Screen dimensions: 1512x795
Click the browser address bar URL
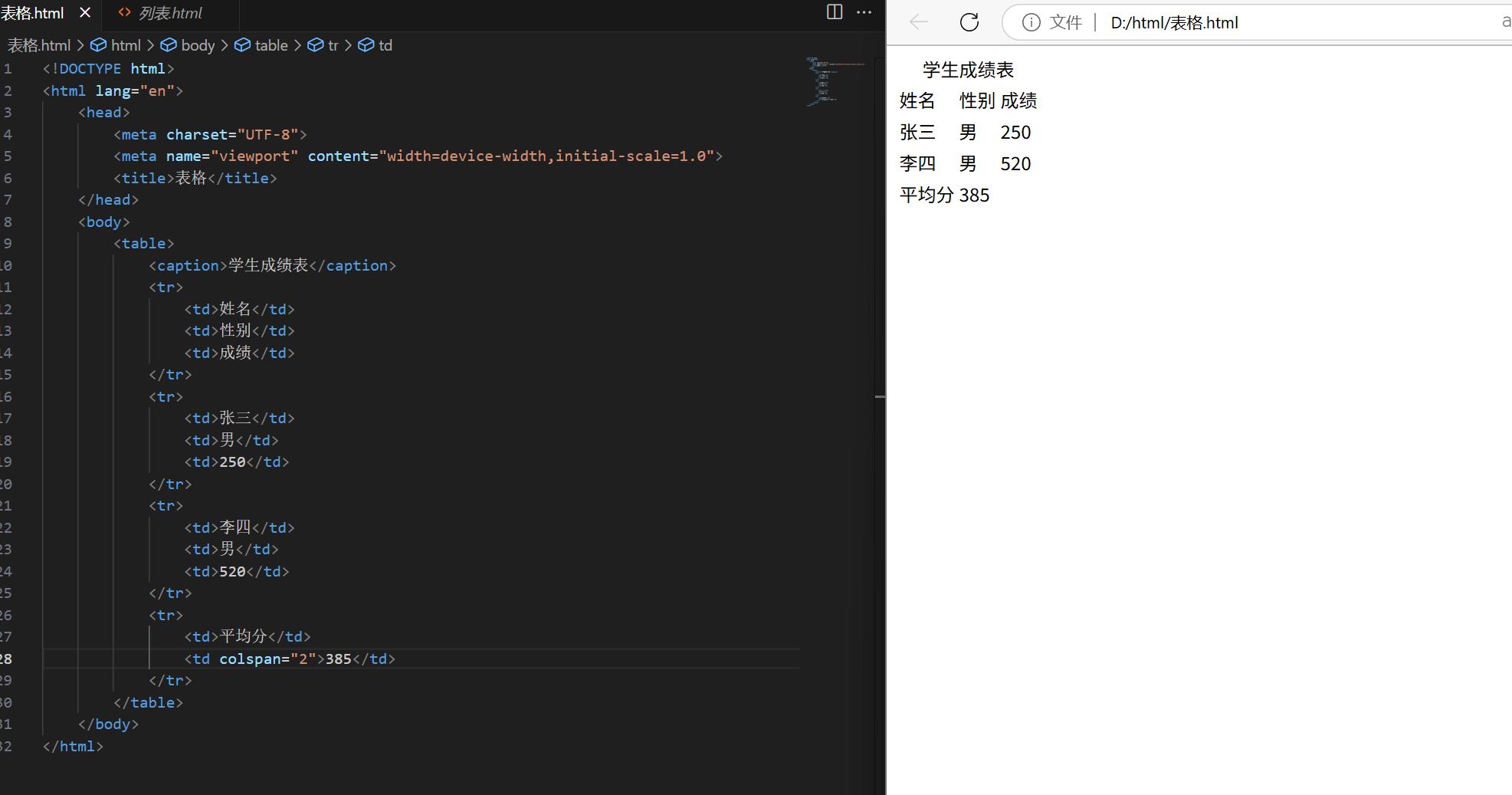(1174, 23)
